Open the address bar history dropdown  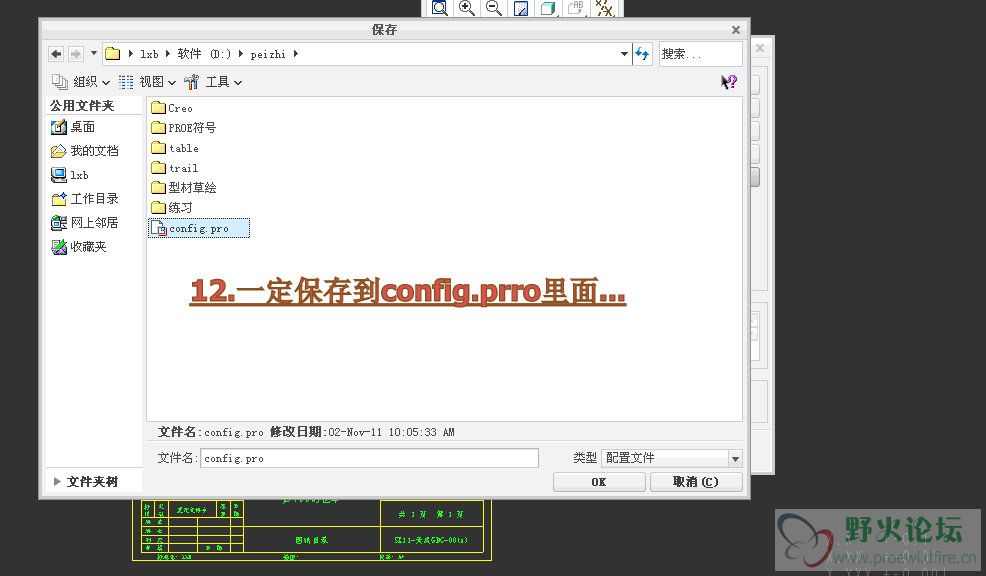(624, 54)
